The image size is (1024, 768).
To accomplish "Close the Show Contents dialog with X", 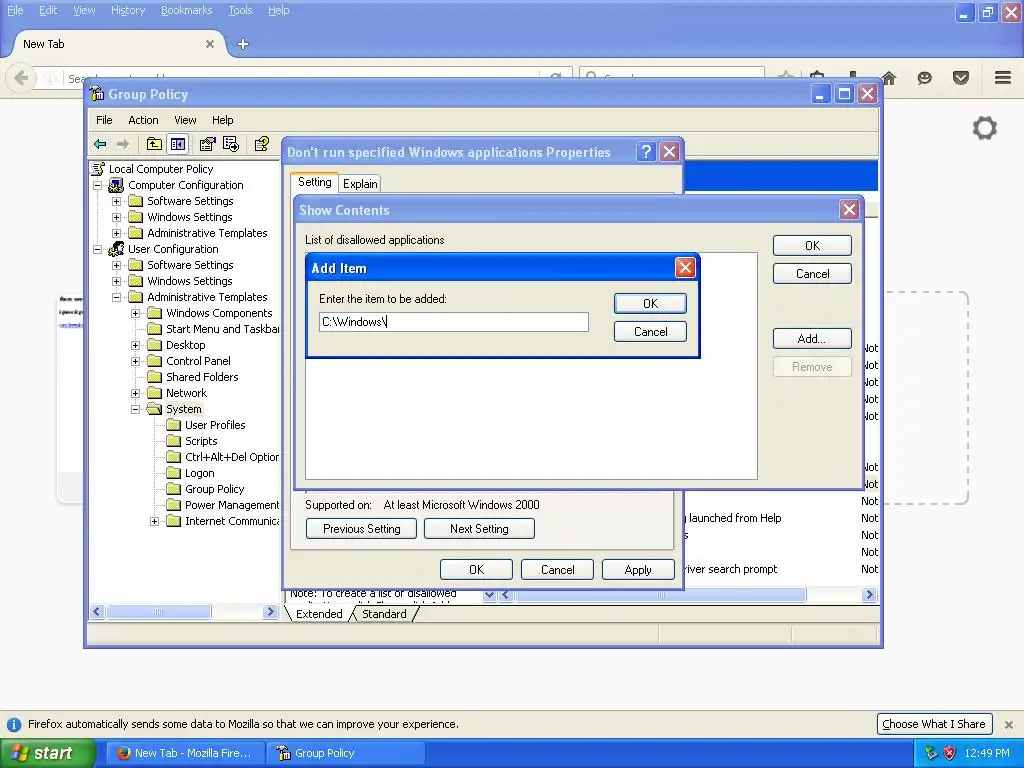I will [849, 210].
